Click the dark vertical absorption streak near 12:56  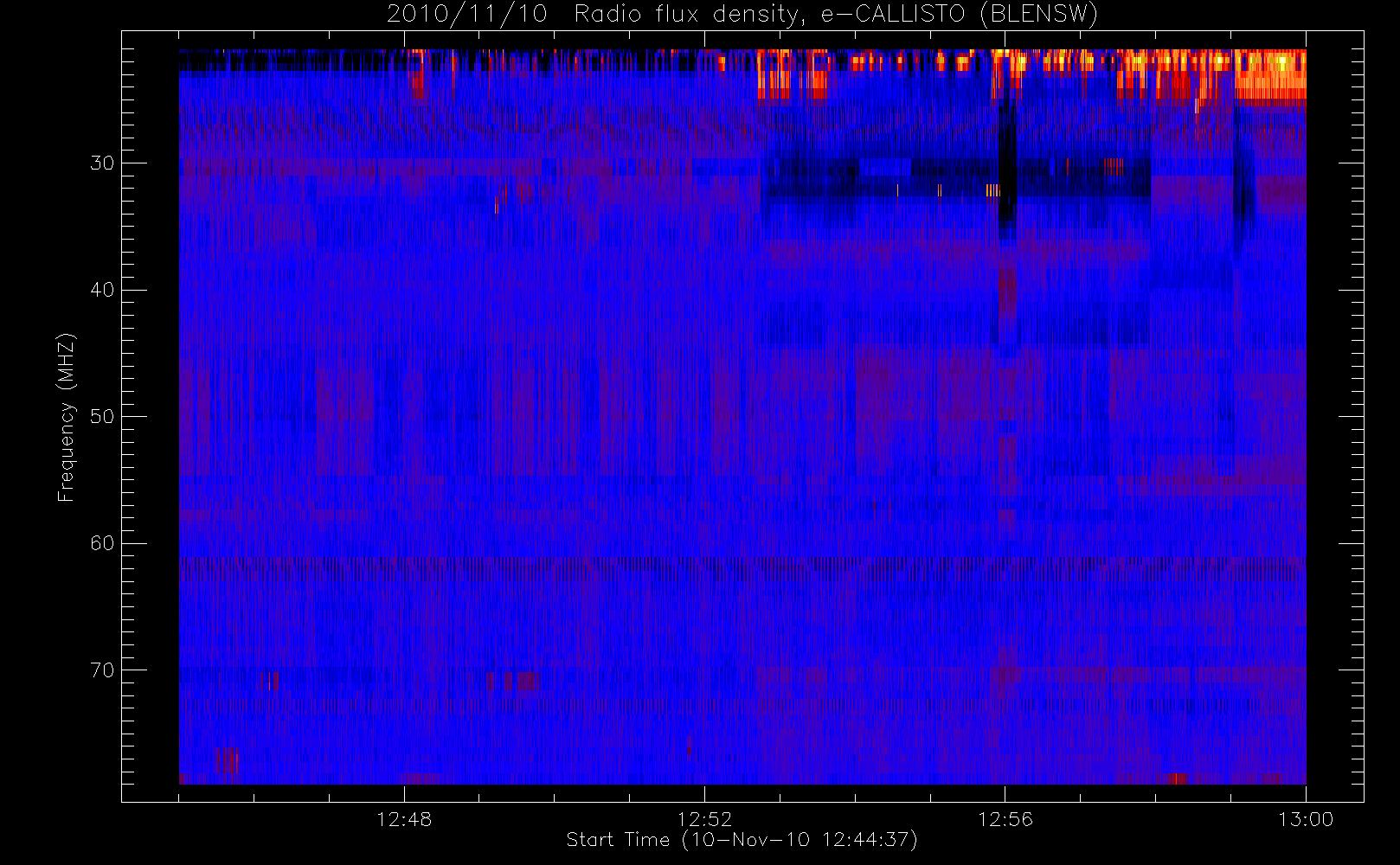point(1006,169)
